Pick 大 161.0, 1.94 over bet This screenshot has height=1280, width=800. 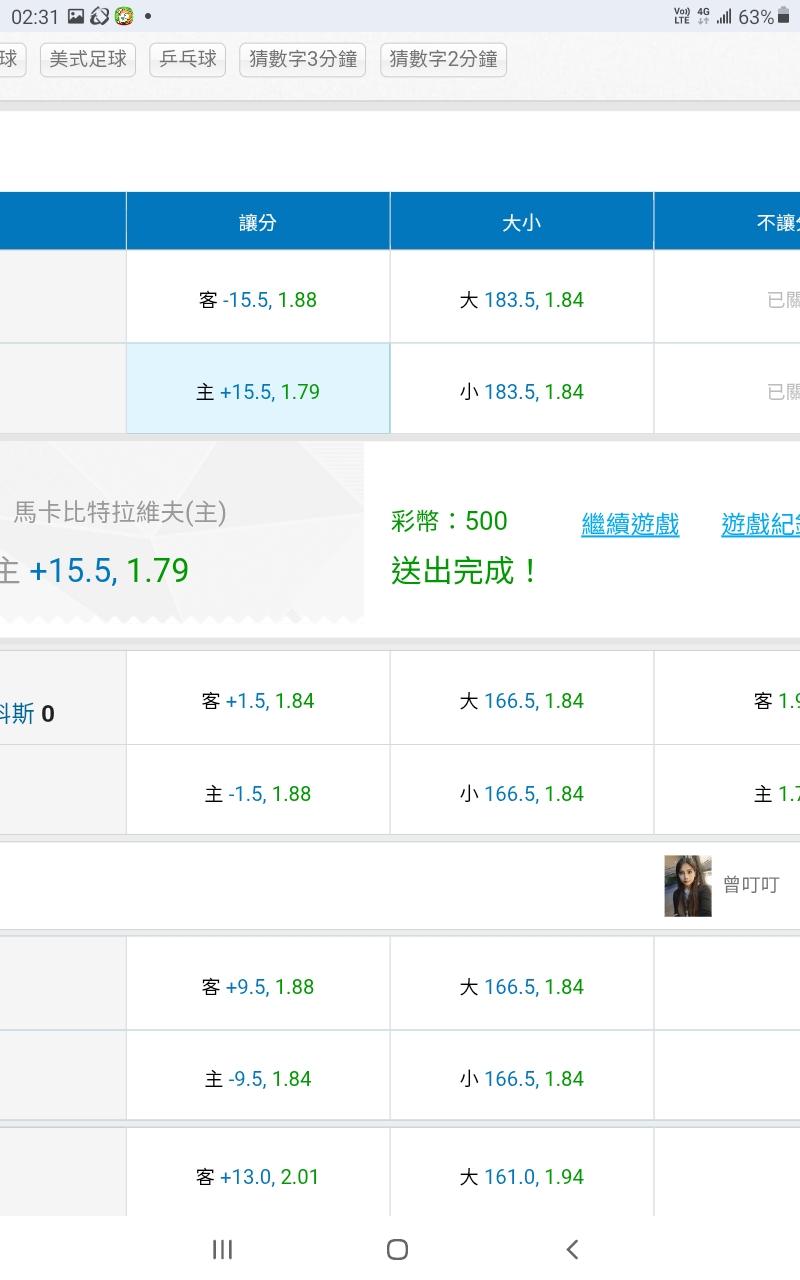coord(521,1177)
